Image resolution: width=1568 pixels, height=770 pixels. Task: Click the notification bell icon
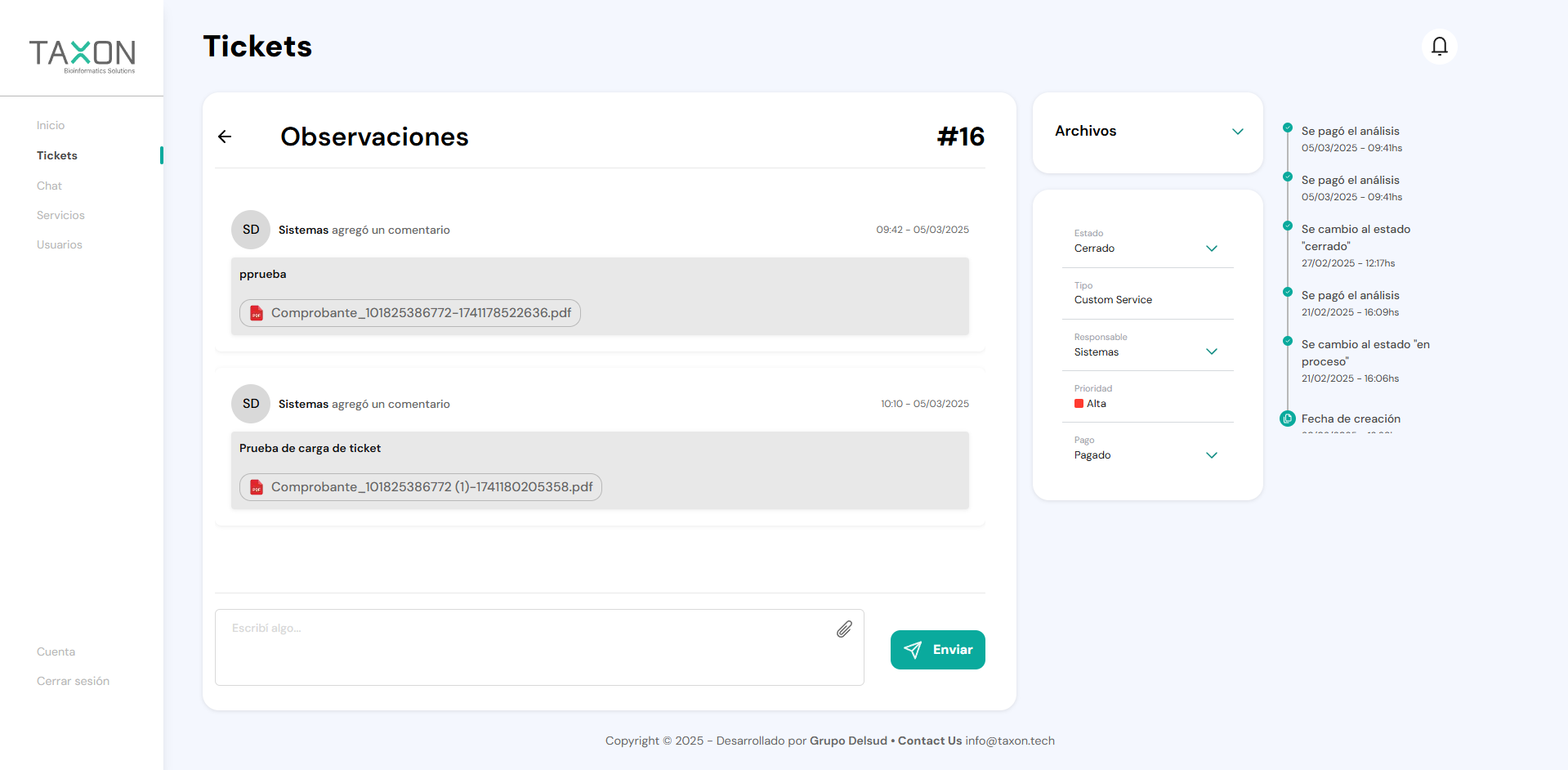click(x=1439, y=47)
